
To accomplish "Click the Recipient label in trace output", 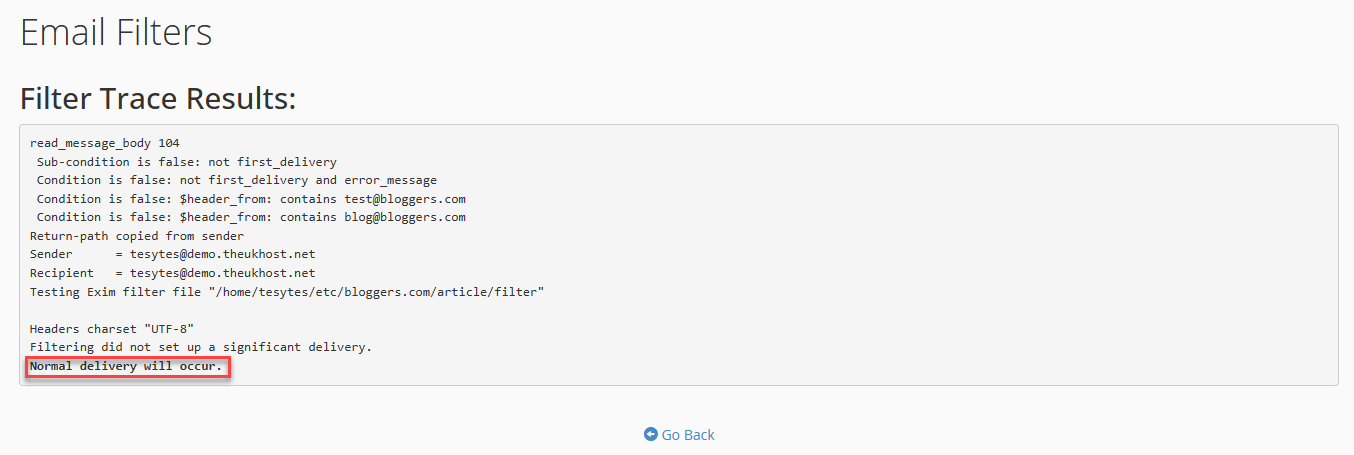I will (62, 273).
